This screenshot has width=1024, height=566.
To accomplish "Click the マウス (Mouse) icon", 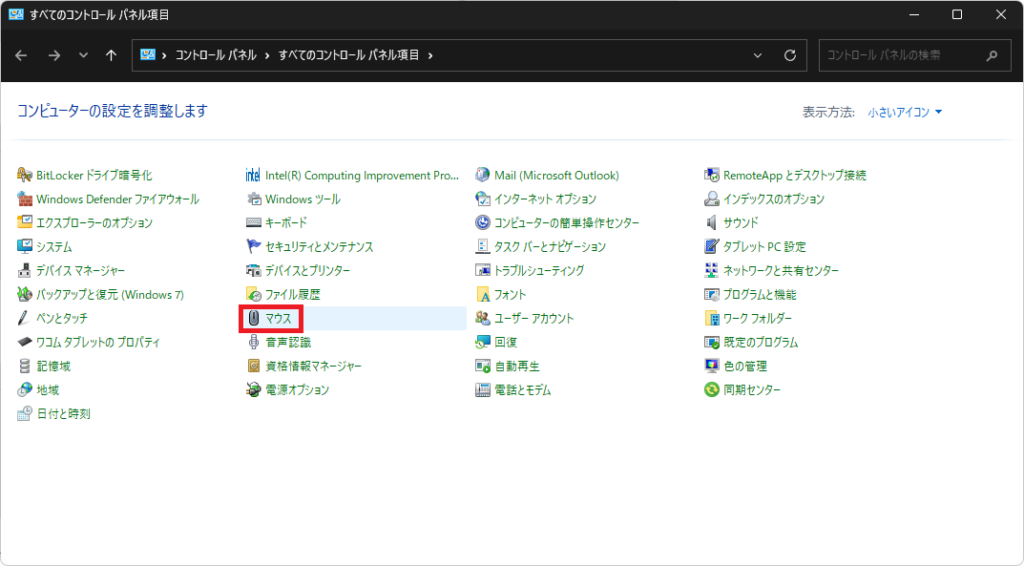I will [x=254, y=318].
